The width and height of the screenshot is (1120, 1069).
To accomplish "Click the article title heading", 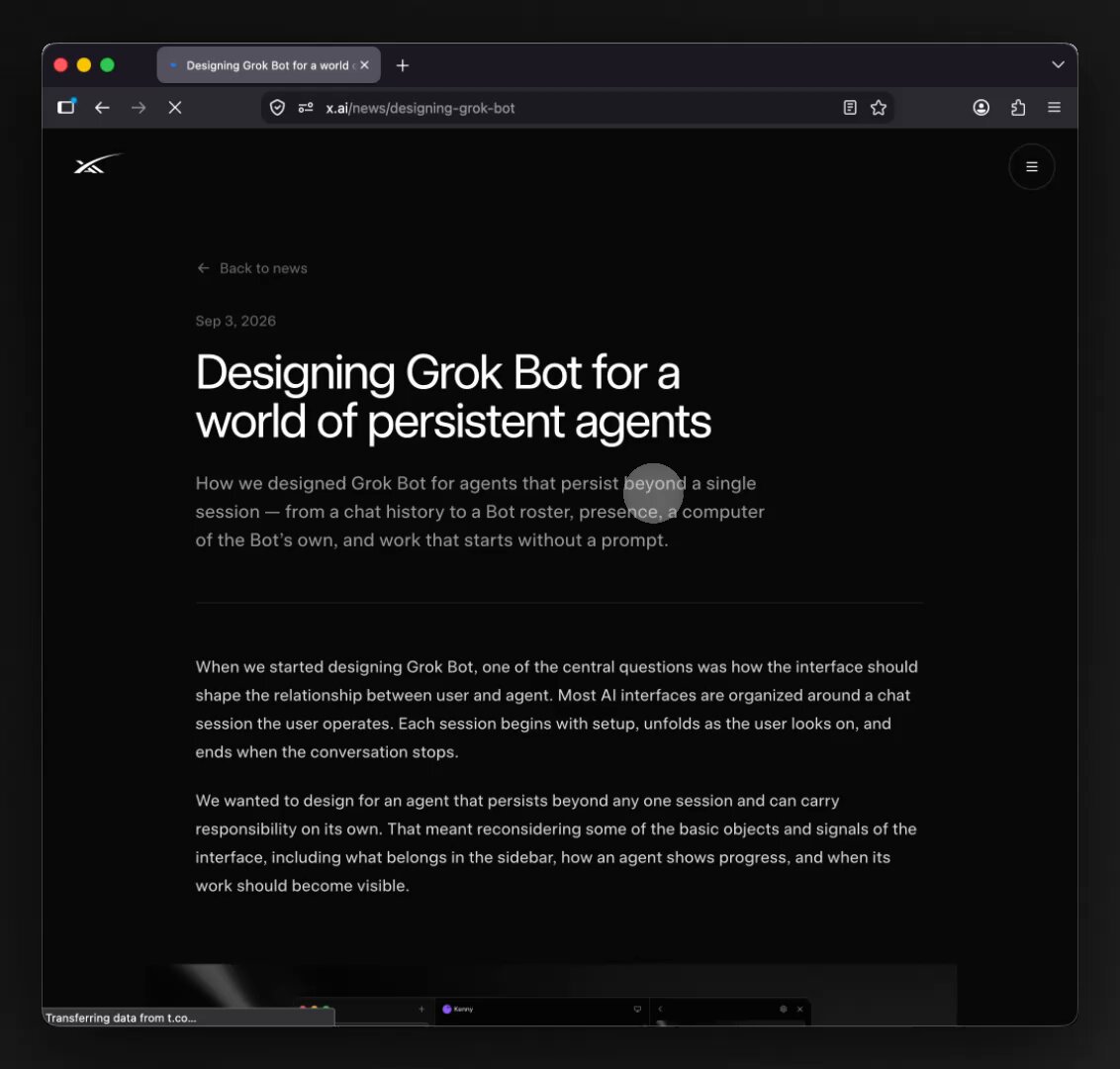I will (453, 397).
